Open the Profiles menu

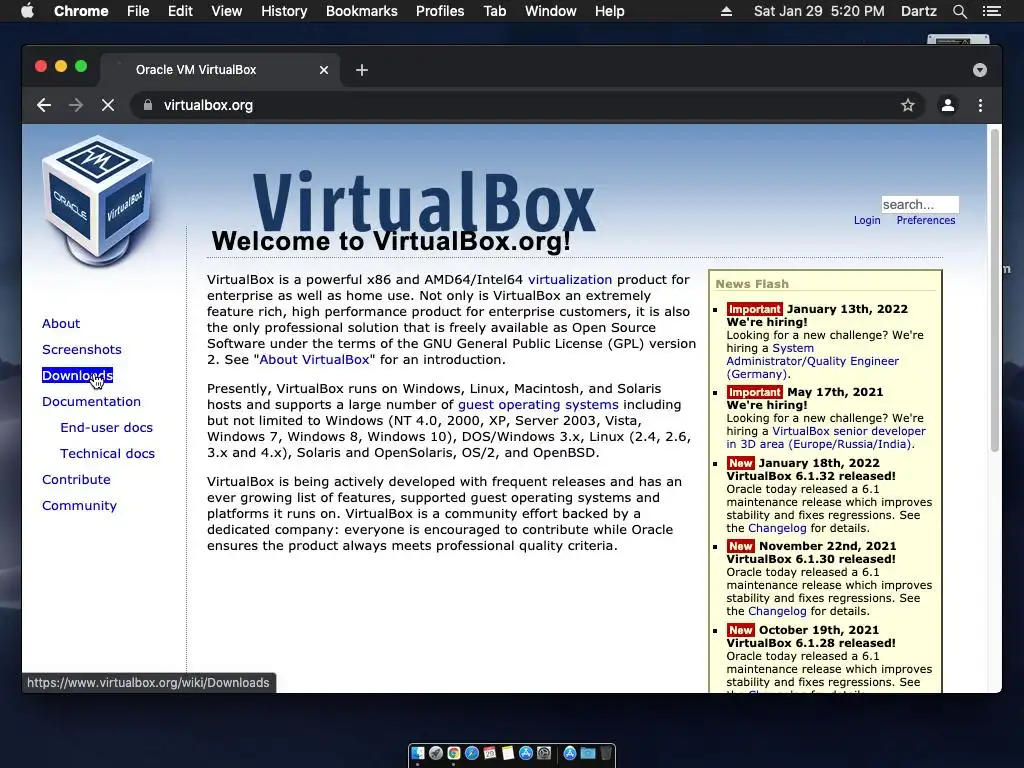(440, 11)
